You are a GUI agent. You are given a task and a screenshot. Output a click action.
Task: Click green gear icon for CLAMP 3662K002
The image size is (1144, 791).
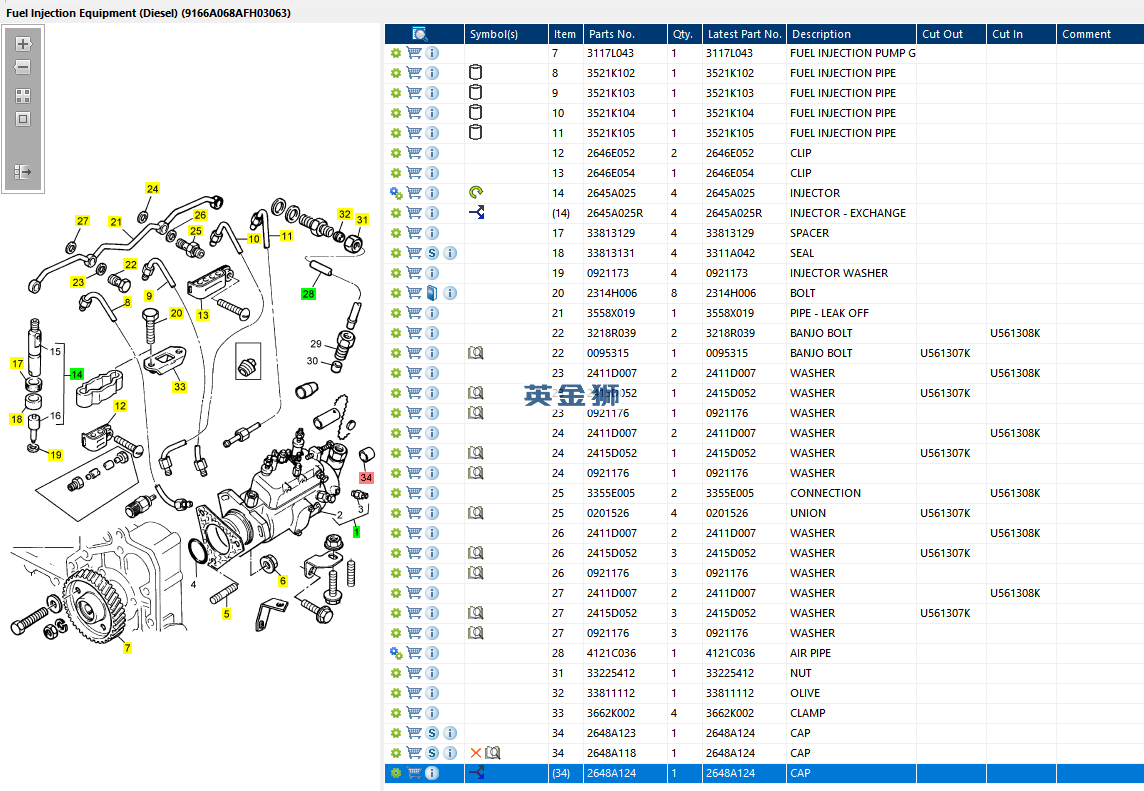pos(396,713)
